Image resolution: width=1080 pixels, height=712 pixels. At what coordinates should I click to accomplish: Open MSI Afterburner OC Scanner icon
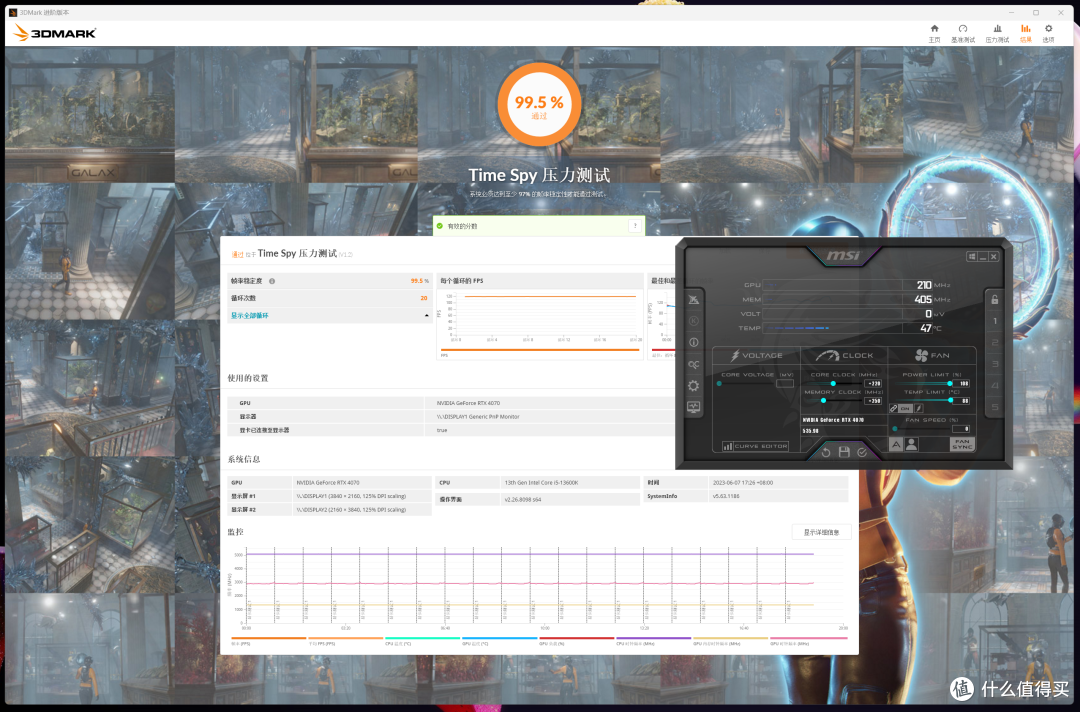point(694,364)
